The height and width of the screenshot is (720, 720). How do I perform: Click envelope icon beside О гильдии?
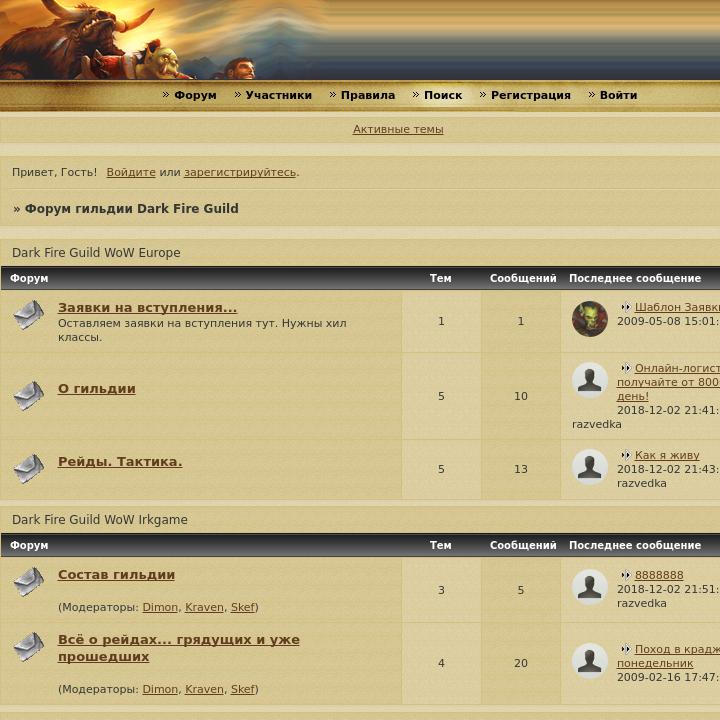28,395
